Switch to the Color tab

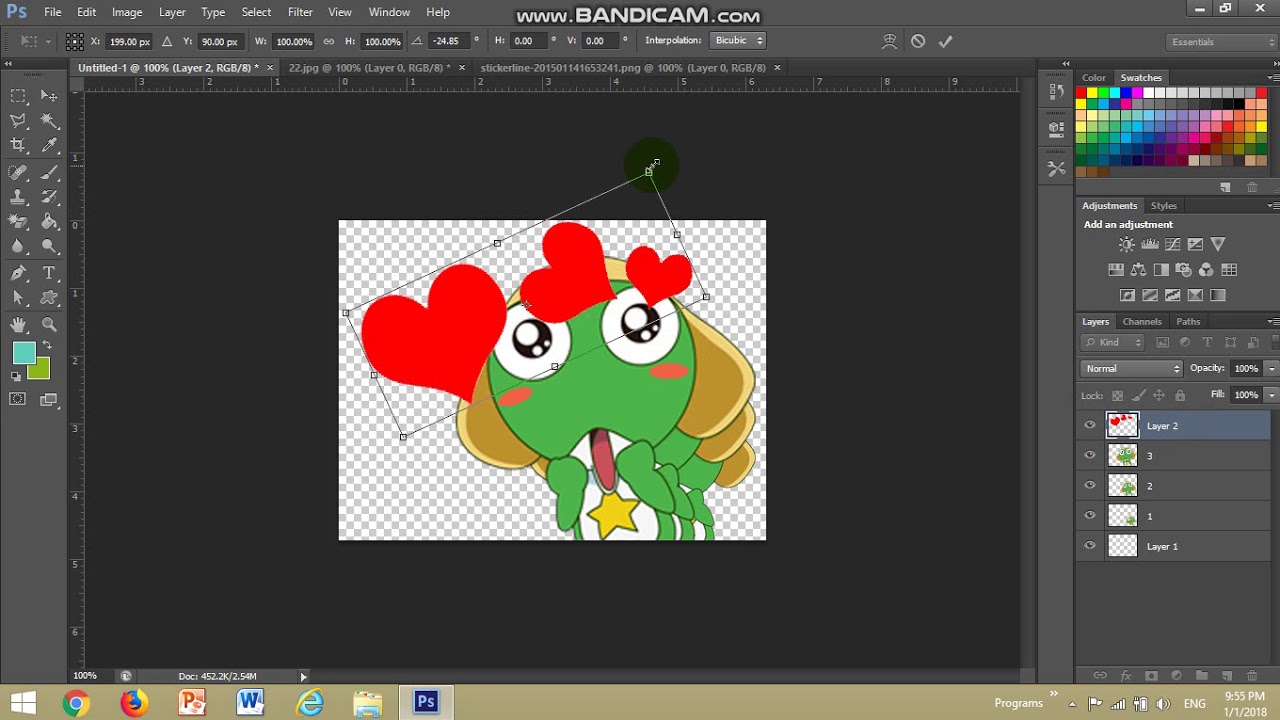1094,77
